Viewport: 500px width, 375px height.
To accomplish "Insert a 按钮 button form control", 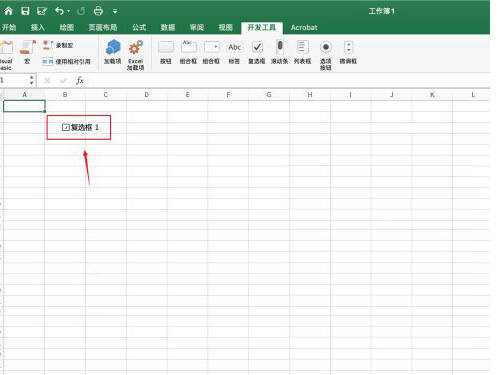I will [166, 52].
